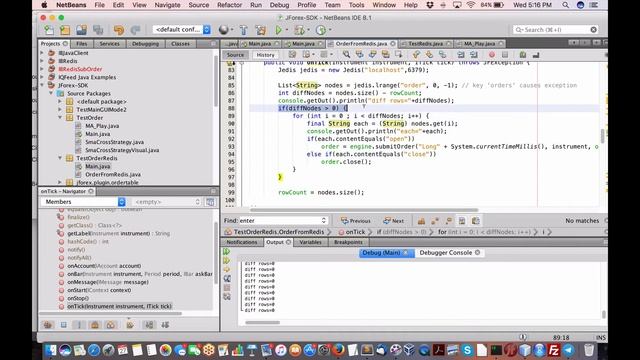The image size is (640, 360).
Task: Click TestOrderRedis.OrderFromRedis breadcrumb
Action: 275,232
